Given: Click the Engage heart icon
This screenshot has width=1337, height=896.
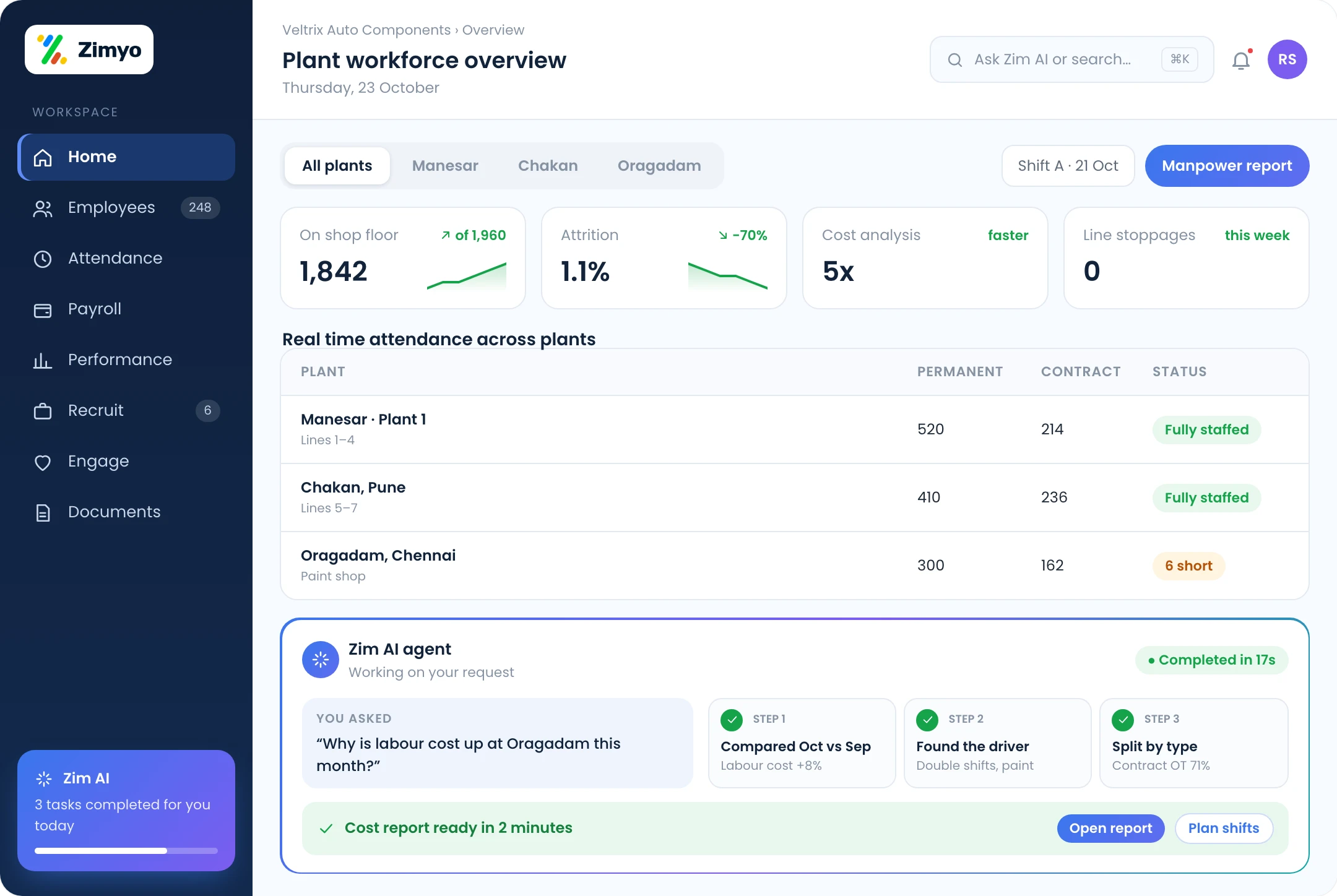Looking at the screenshot, I should click(x=43, y=462).
